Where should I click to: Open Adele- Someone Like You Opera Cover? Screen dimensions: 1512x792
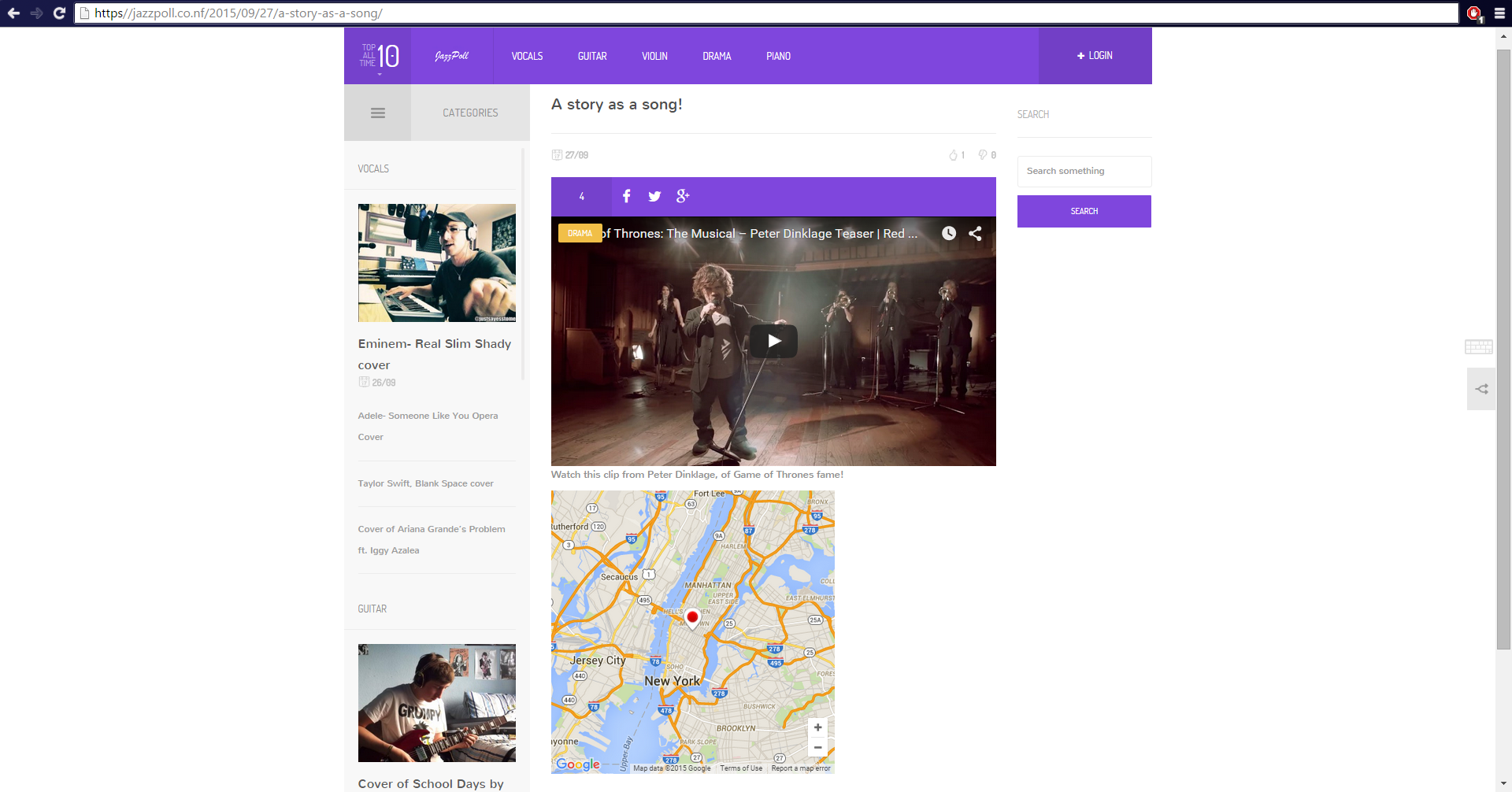428,426
